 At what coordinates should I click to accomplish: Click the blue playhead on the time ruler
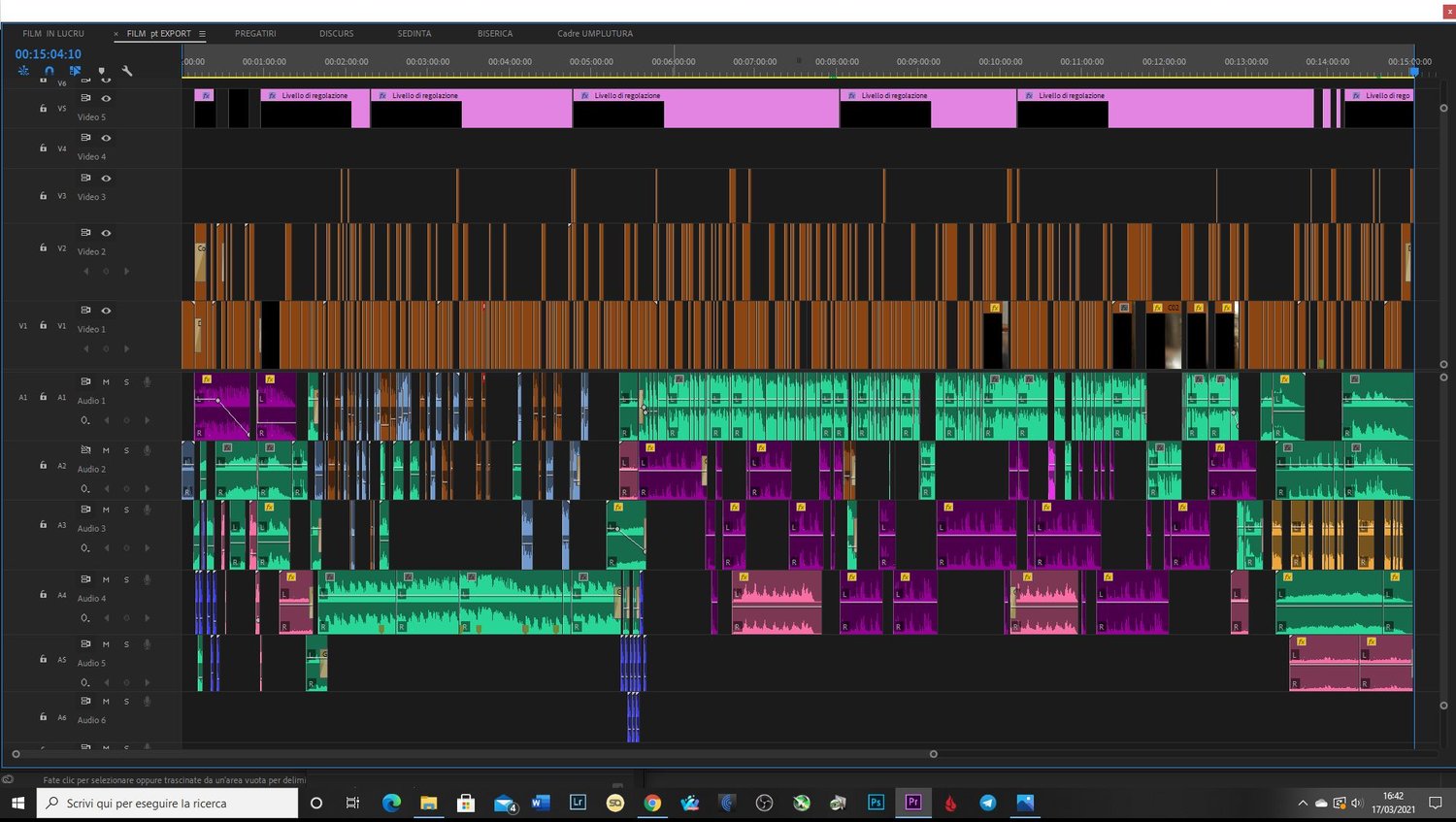1414,72
